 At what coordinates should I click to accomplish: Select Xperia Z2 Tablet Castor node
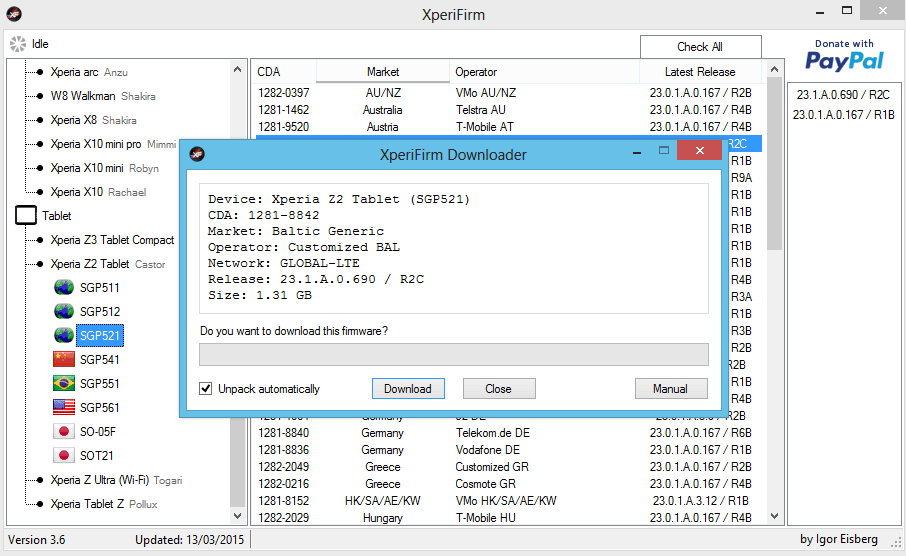(x=107, y=264)
